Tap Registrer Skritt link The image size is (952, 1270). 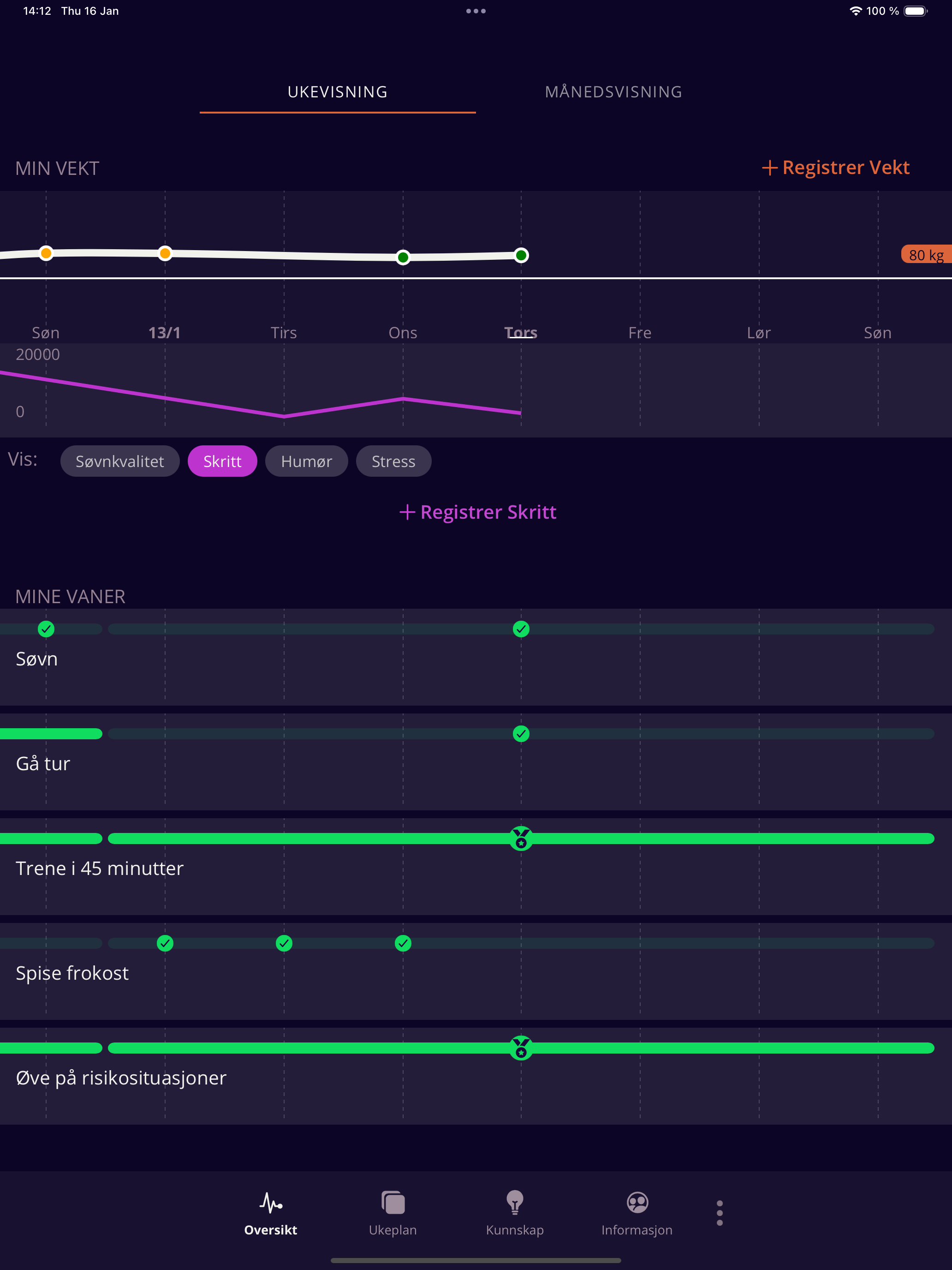pyautogui.click(x=477, y=512)
